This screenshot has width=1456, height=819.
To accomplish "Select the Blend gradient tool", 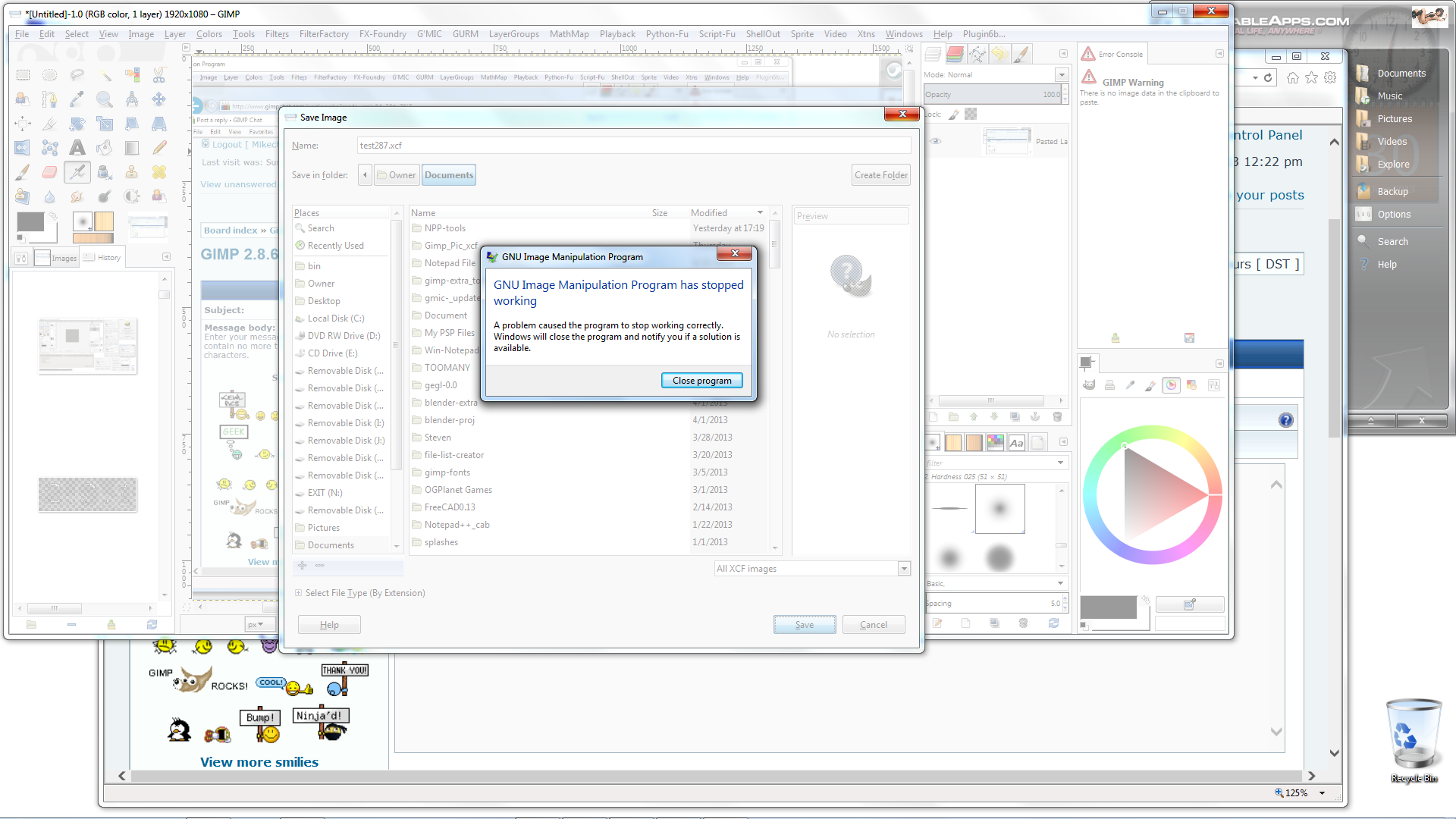I will click(132, 148).
